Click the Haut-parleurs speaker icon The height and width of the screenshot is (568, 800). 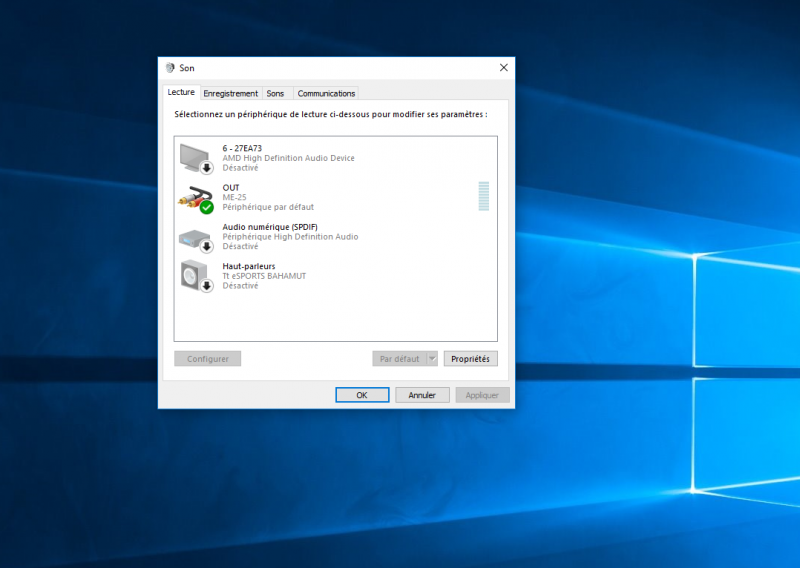(194, 275)
